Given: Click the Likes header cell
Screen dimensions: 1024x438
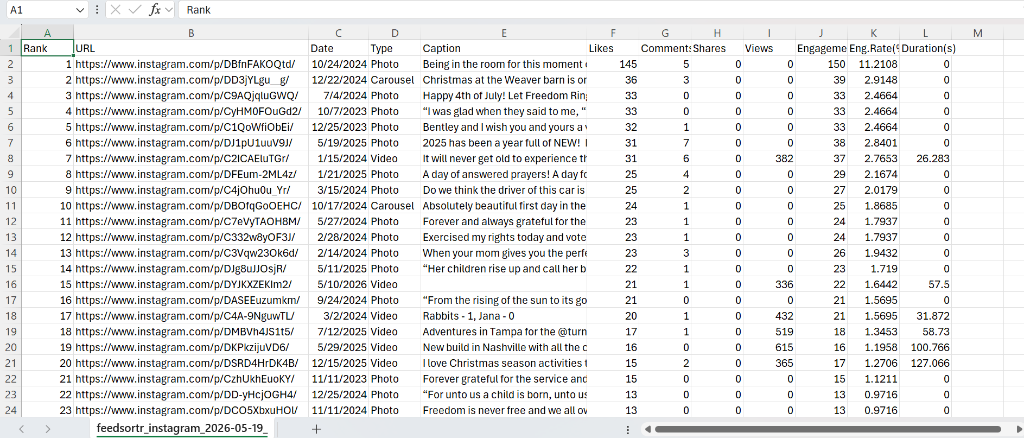Looking at the screenshot, I should 613,48.
